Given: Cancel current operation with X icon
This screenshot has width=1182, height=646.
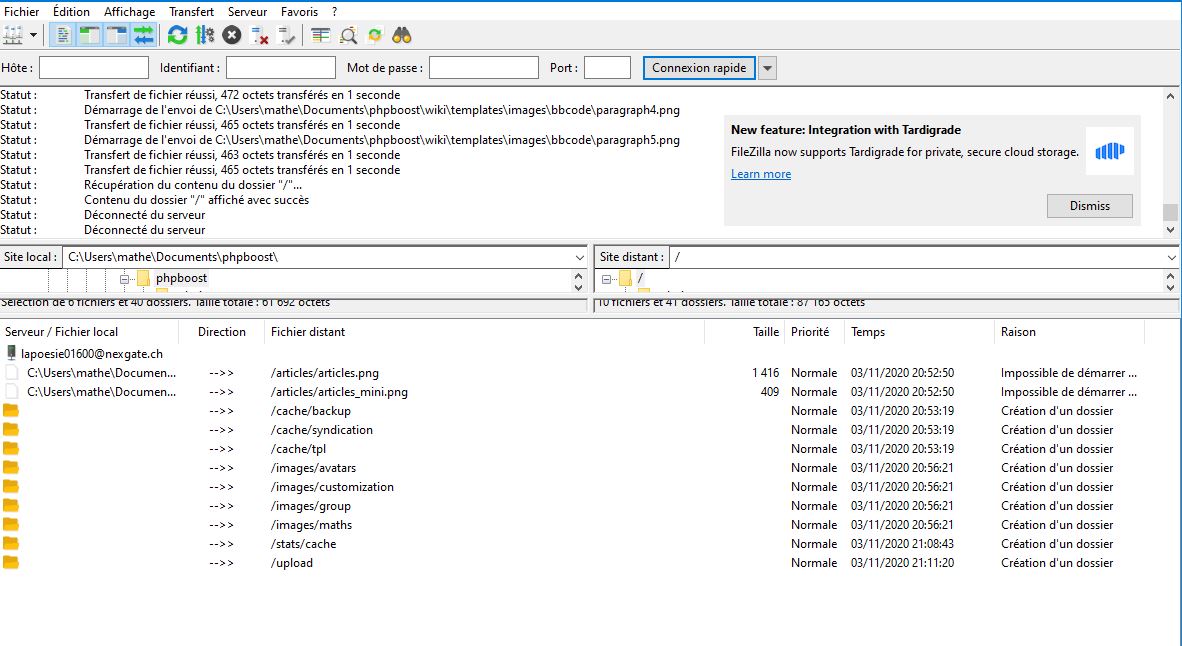Looking at the screenshot, I should coord(232,35).
